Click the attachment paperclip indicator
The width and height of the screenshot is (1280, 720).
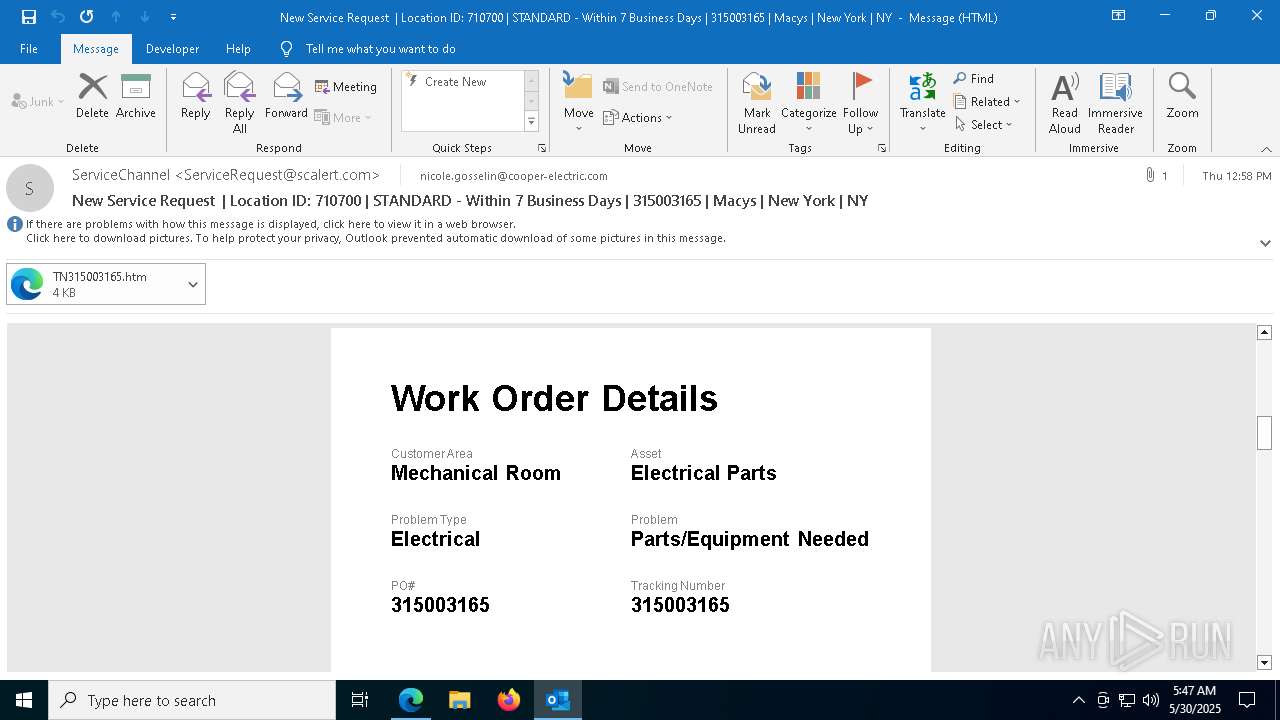pyautogui.click(x=1150, y=175)
